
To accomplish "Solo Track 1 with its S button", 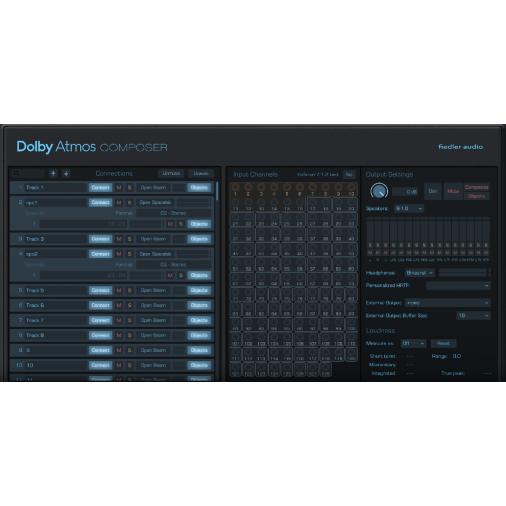I will [129, 188].
